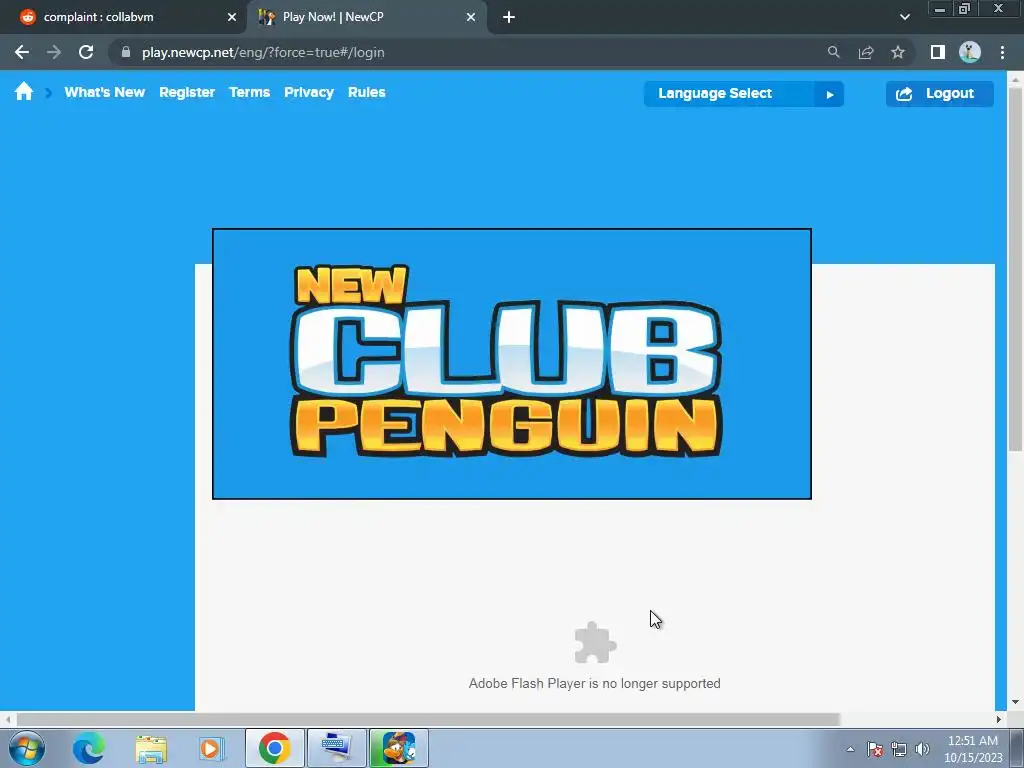Viewport: 1024px width, 768px height.
Task: Click the Language Select arrow
Action: [829, 94]
